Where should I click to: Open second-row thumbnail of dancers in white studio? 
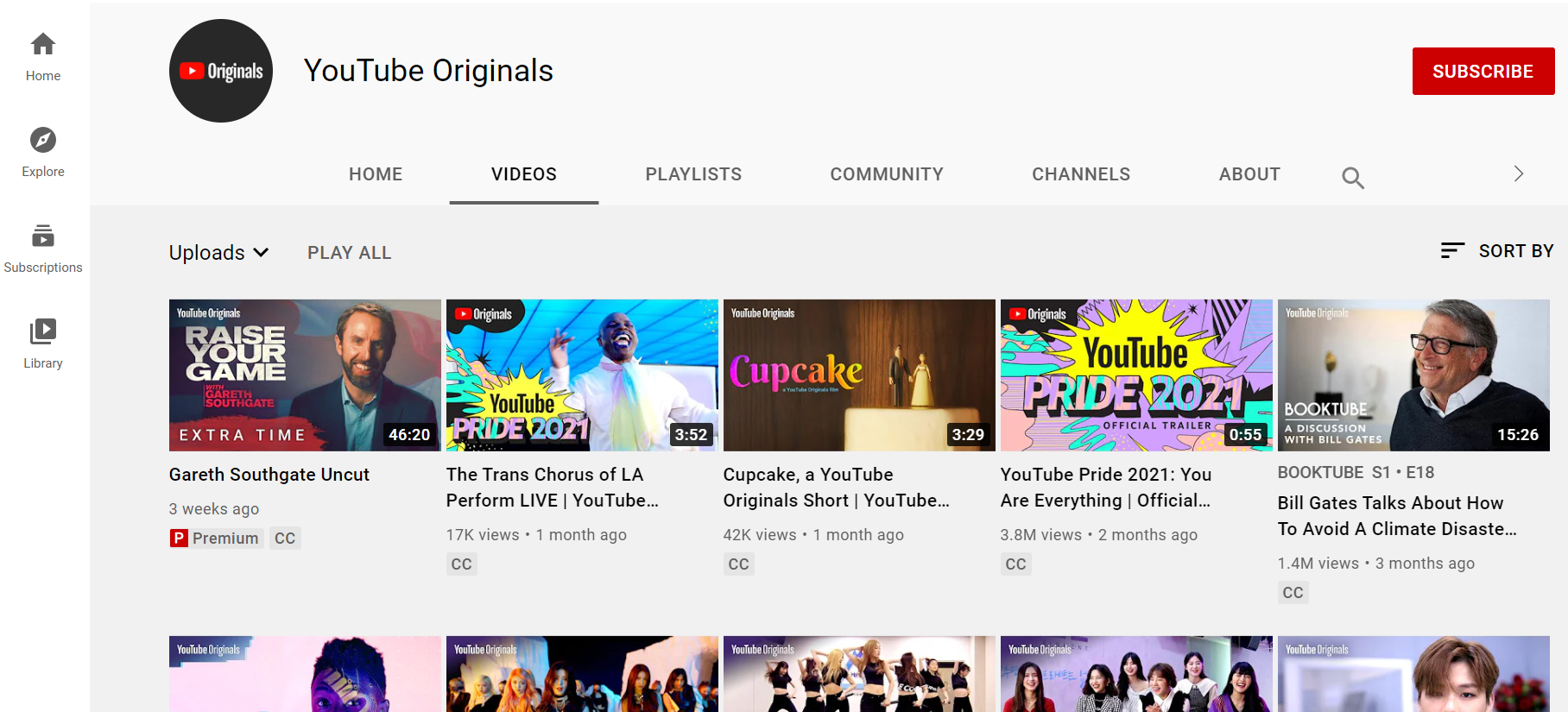click(859, 674)
